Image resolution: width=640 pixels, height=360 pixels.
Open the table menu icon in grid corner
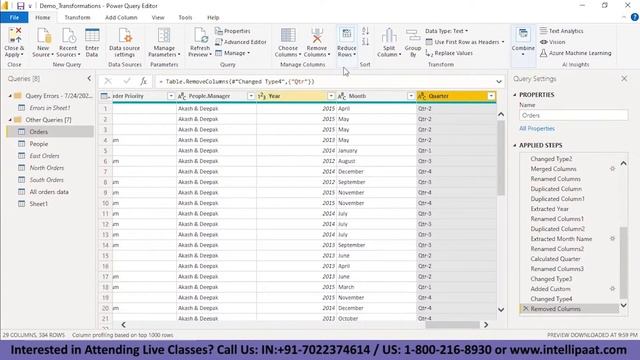tap(105, 96)
